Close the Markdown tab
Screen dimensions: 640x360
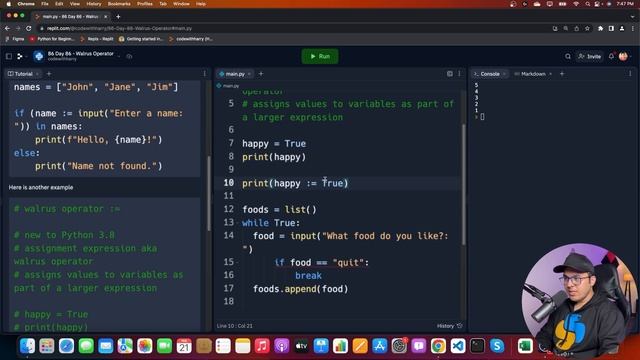coord(550,74)
